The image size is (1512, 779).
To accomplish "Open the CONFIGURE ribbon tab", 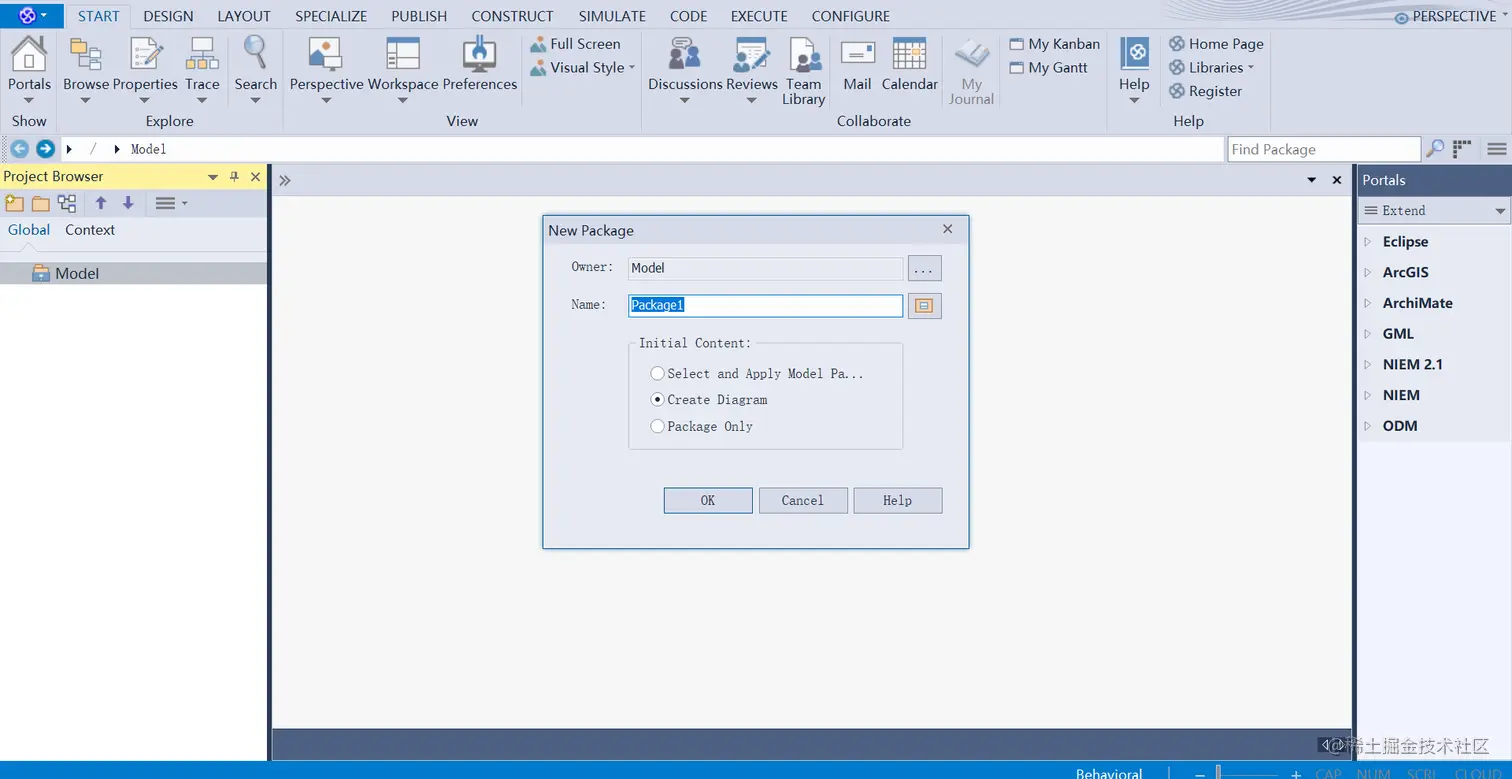I will pyautogui.click(x=850, y=16).
